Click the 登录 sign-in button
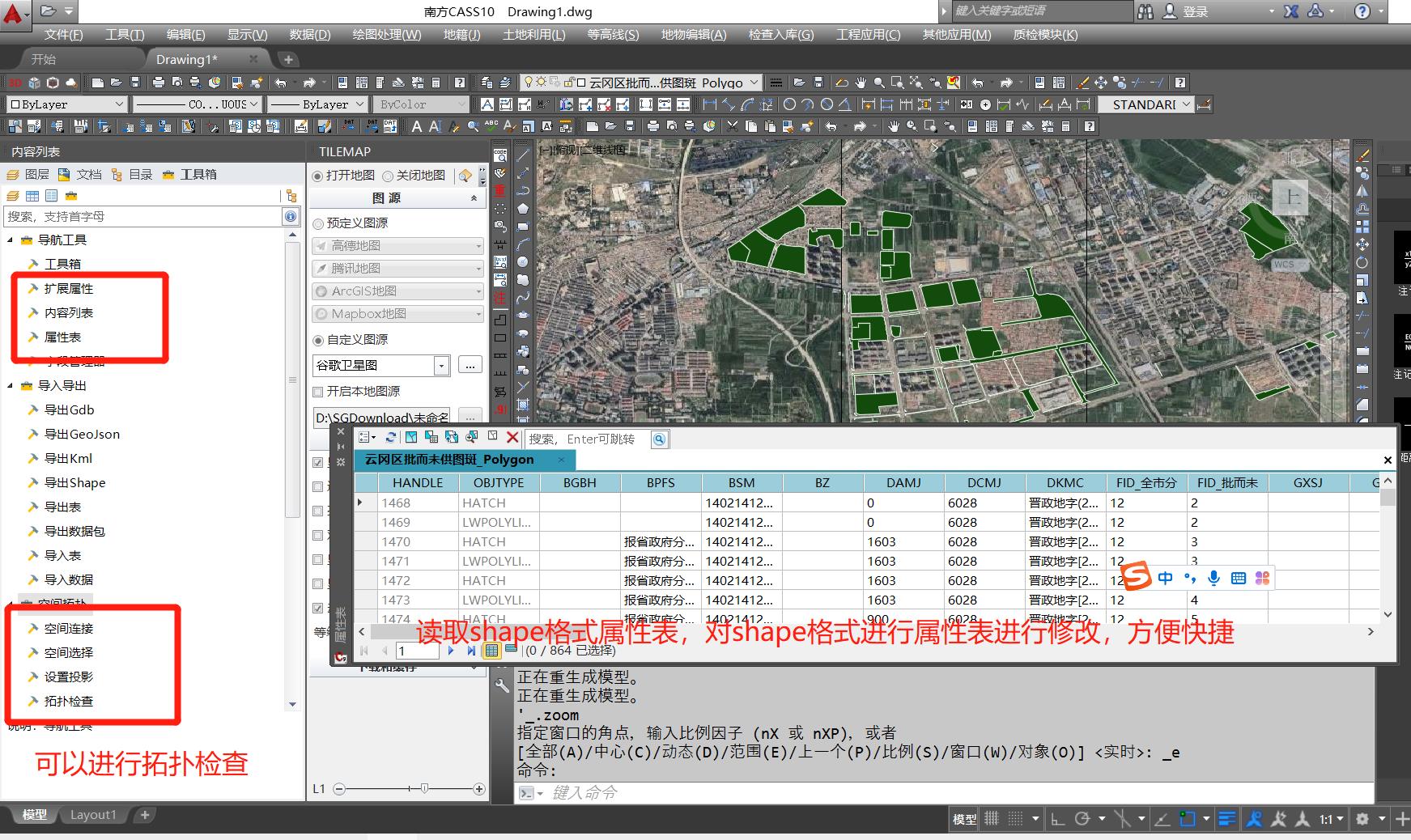The width and height of the screenshot is (1411, 840). pyautogui.click(x=1196, y=11)
